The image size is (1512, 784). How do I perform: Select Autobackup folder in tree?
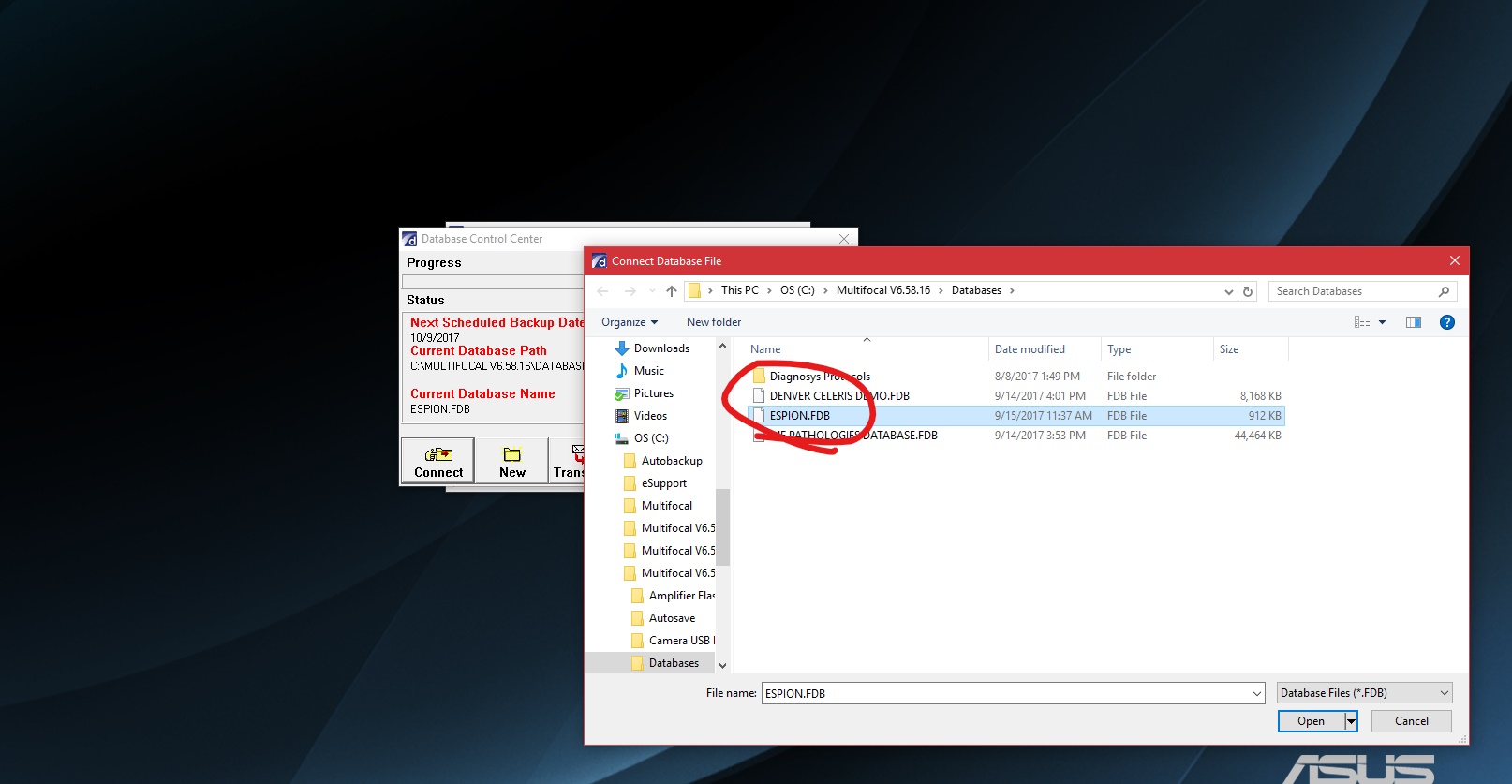[672, 461]
